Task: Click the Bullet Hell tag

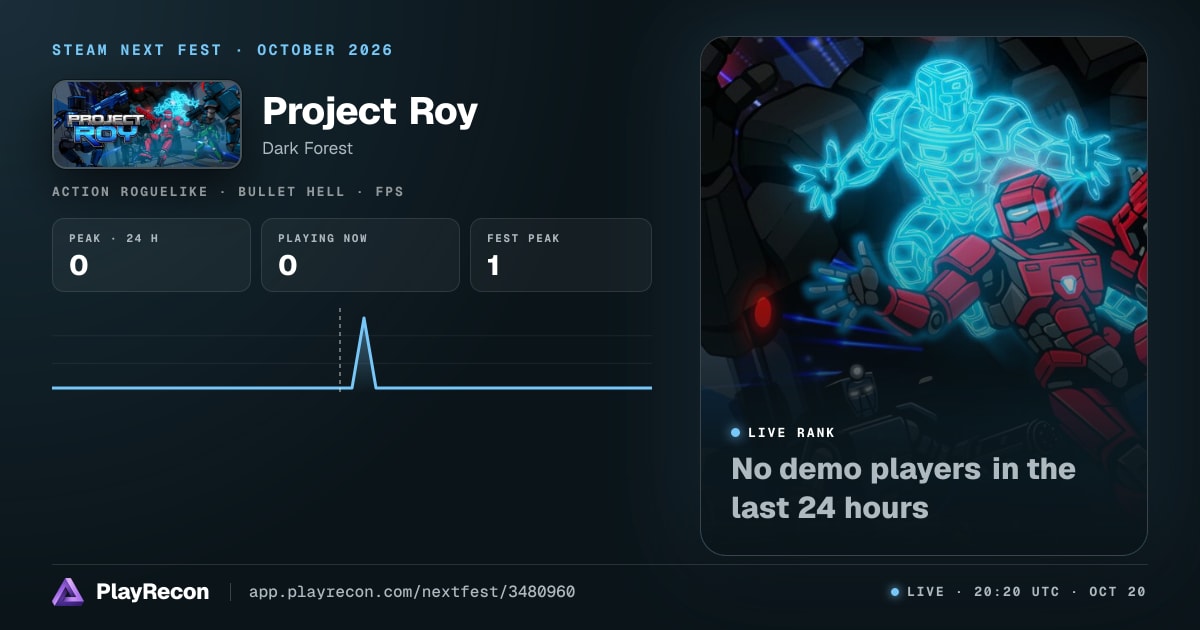Action: point(291,191)
